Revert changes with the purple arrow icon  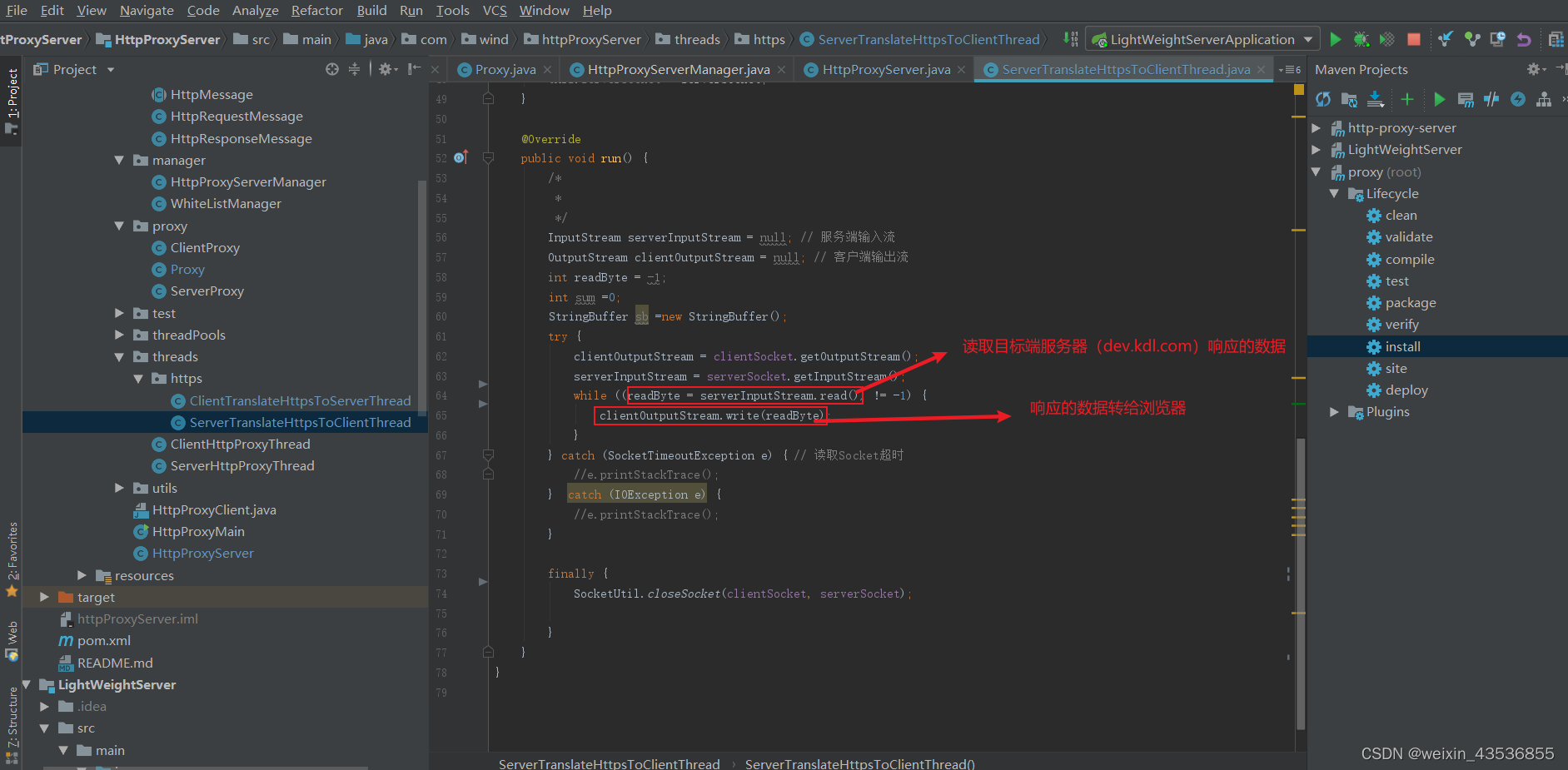click(x=1524, y=39)
